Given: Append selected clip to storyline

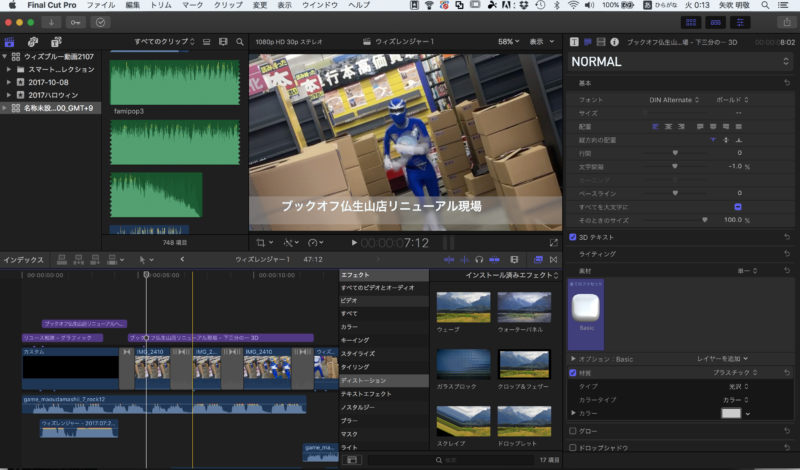Looking at the screenshot, I should click(95, 260).
